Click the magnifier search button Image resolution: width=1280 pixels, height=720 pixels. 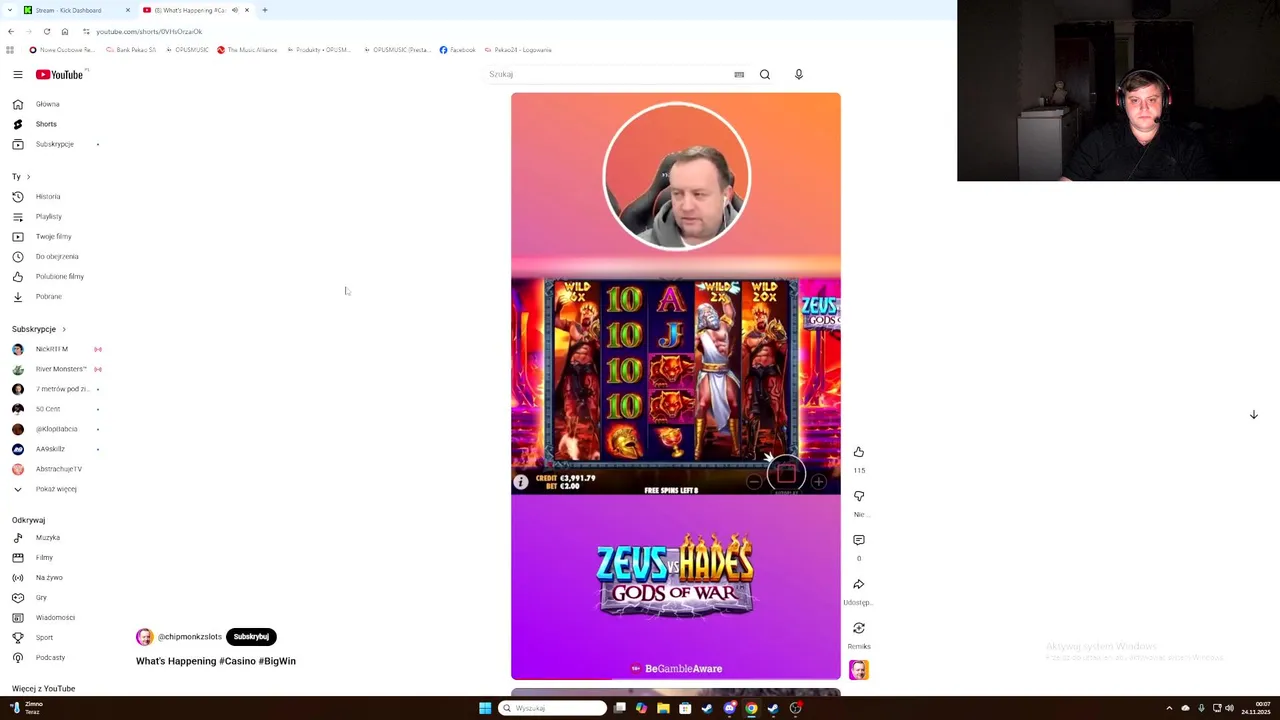click(765, 74)
